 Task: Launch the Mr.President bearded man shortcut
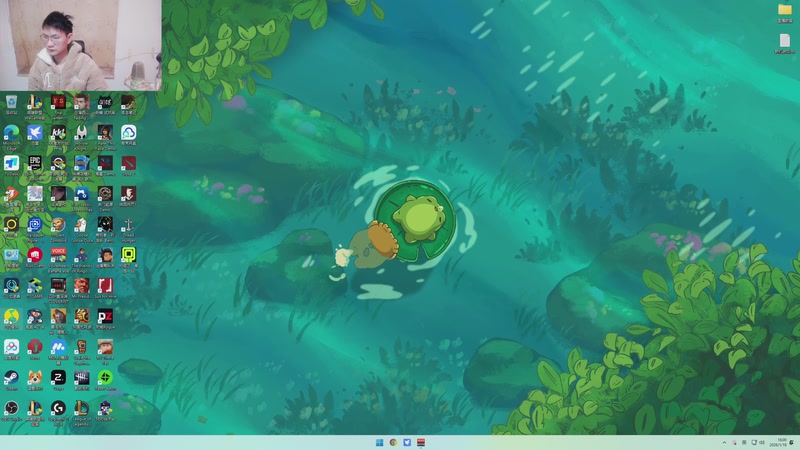click(x=82, y=286)
